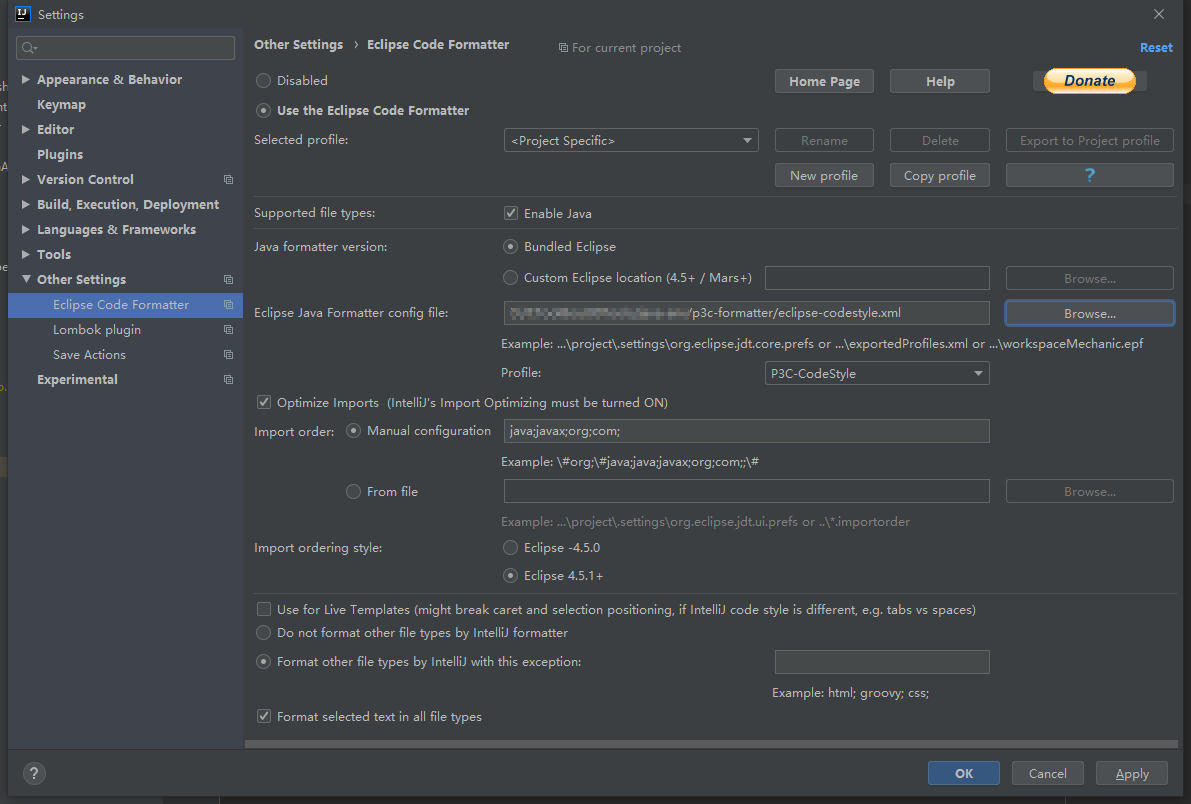
Task: Select Eclipse -4.5.0 import ordering style
Action: 510,548
